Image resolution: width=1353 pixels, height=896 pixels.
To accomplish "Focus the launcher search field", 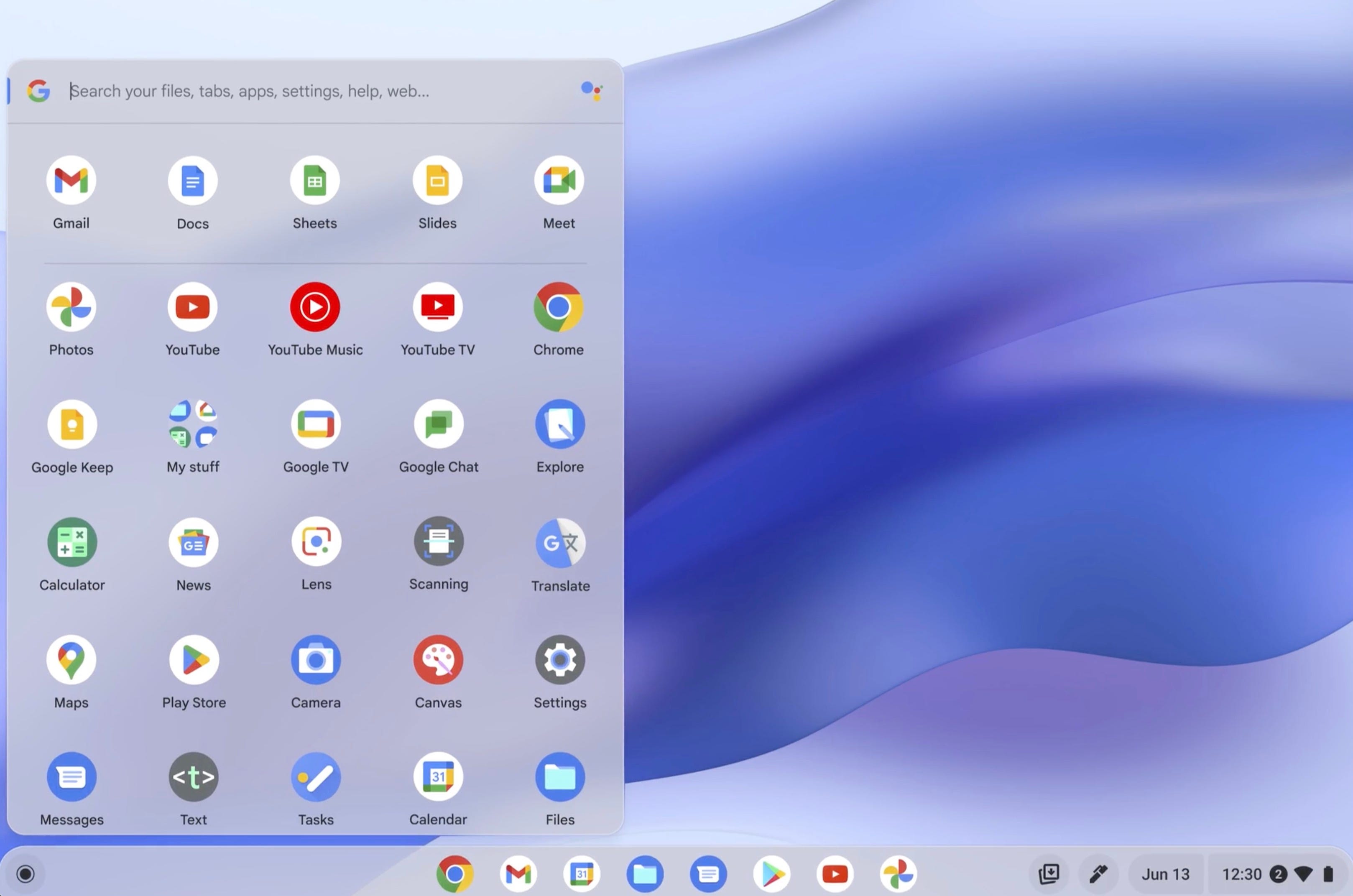I will [314, 91].
